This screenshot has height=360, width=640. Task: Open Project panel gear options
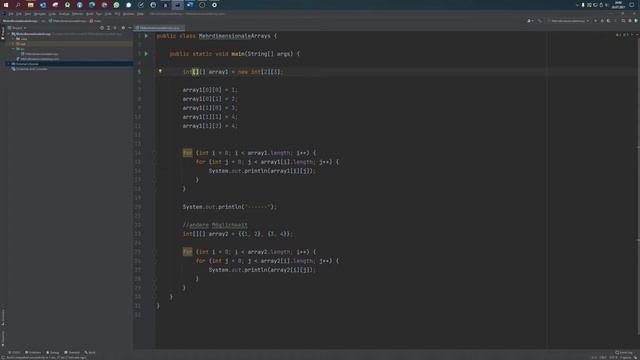click(x=123, y=28)
